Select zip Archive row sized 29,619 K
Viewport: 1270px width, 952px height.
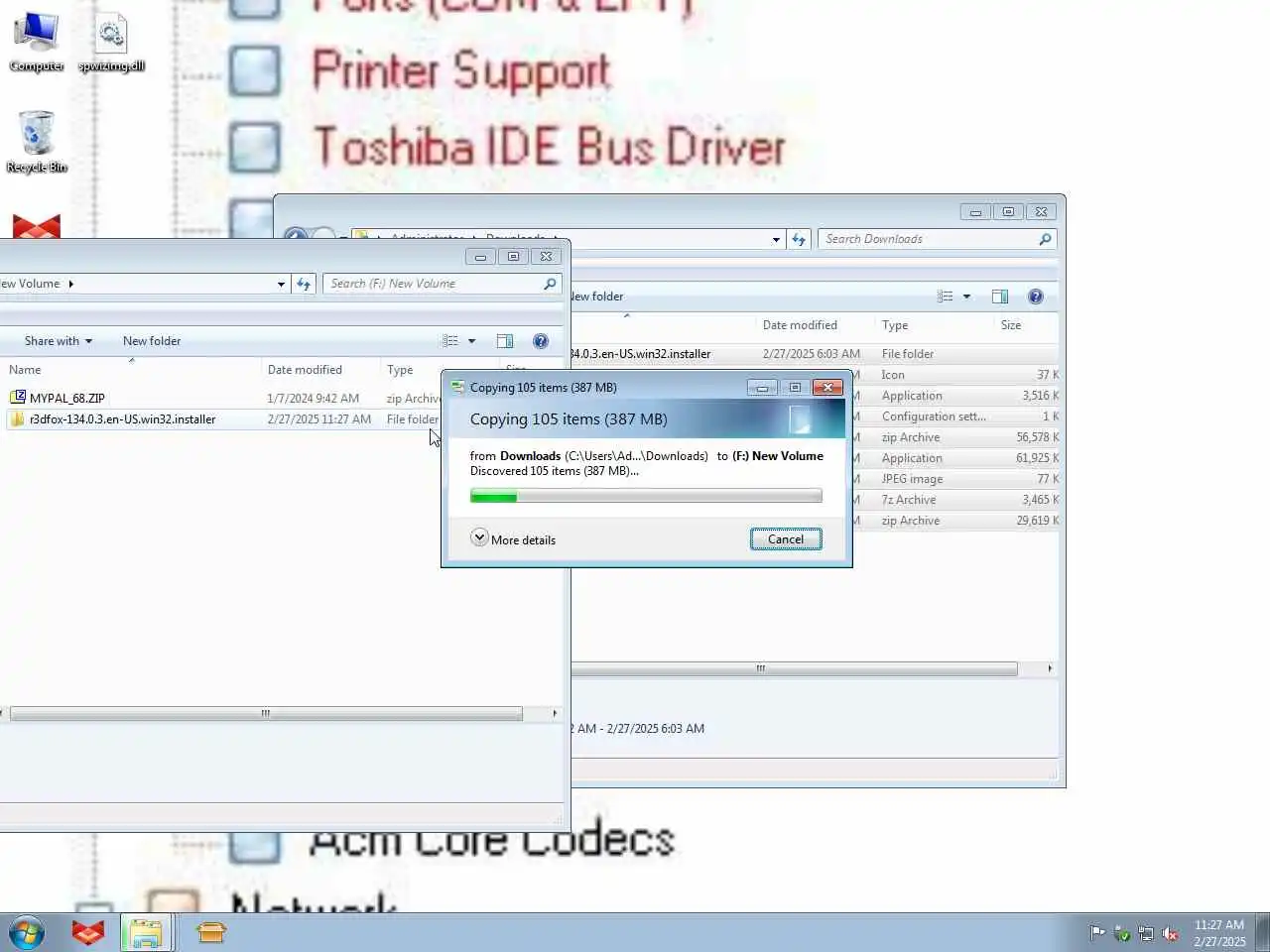coord(955,521)
